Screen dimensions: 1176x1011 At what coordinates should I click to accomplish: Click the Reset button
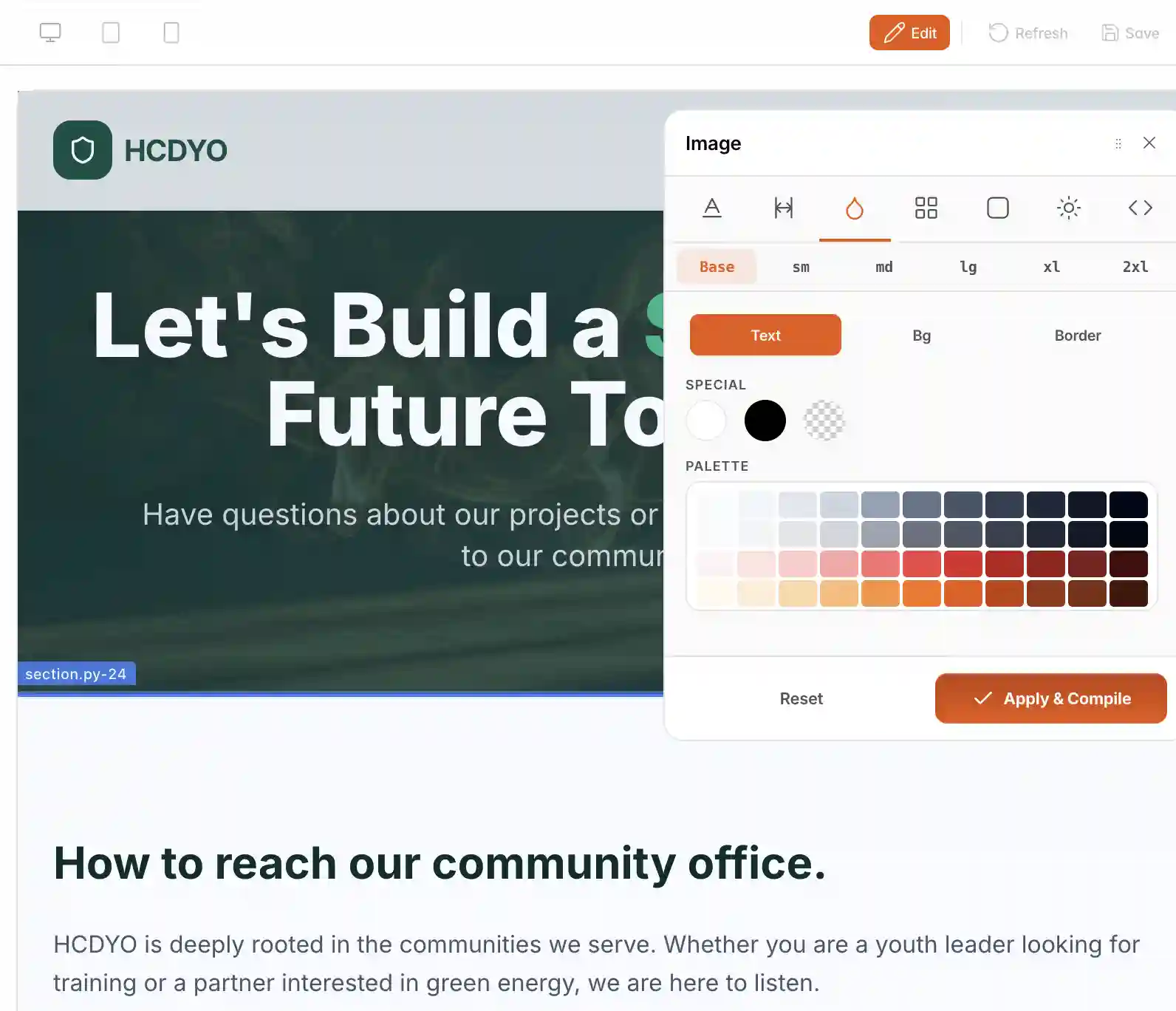click(801, 698)
